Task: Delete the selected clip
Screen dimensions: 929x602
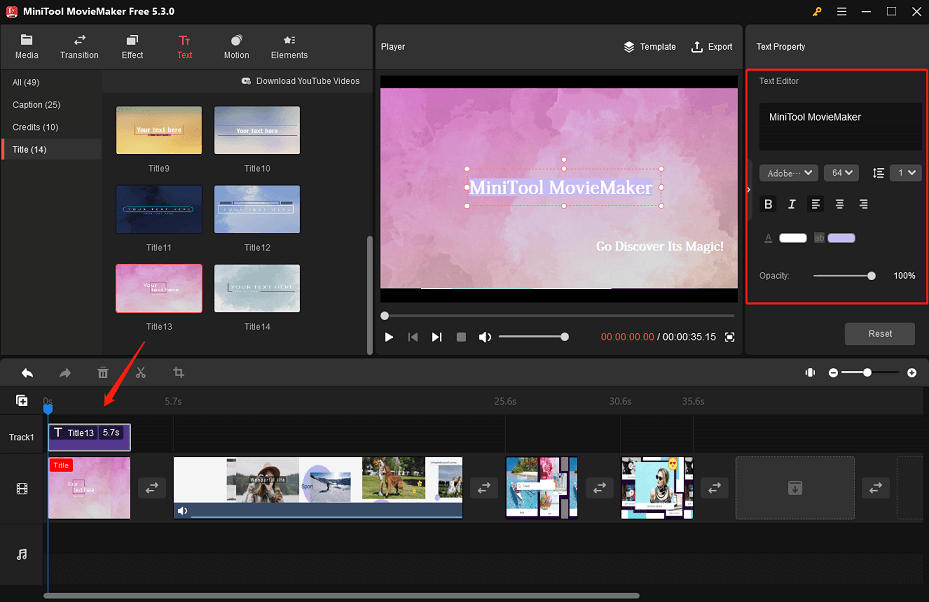Action: 103,373
